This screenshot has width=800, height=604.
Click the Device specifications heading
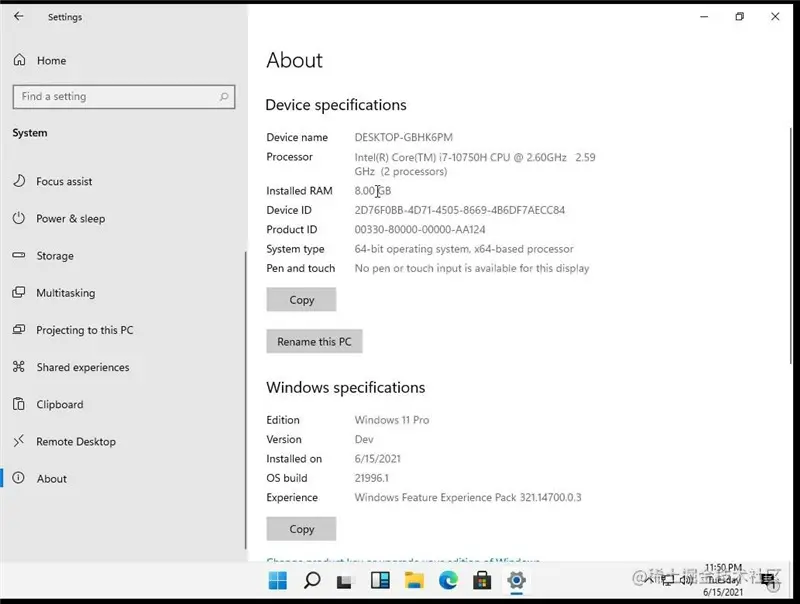[x=336, y=105]
